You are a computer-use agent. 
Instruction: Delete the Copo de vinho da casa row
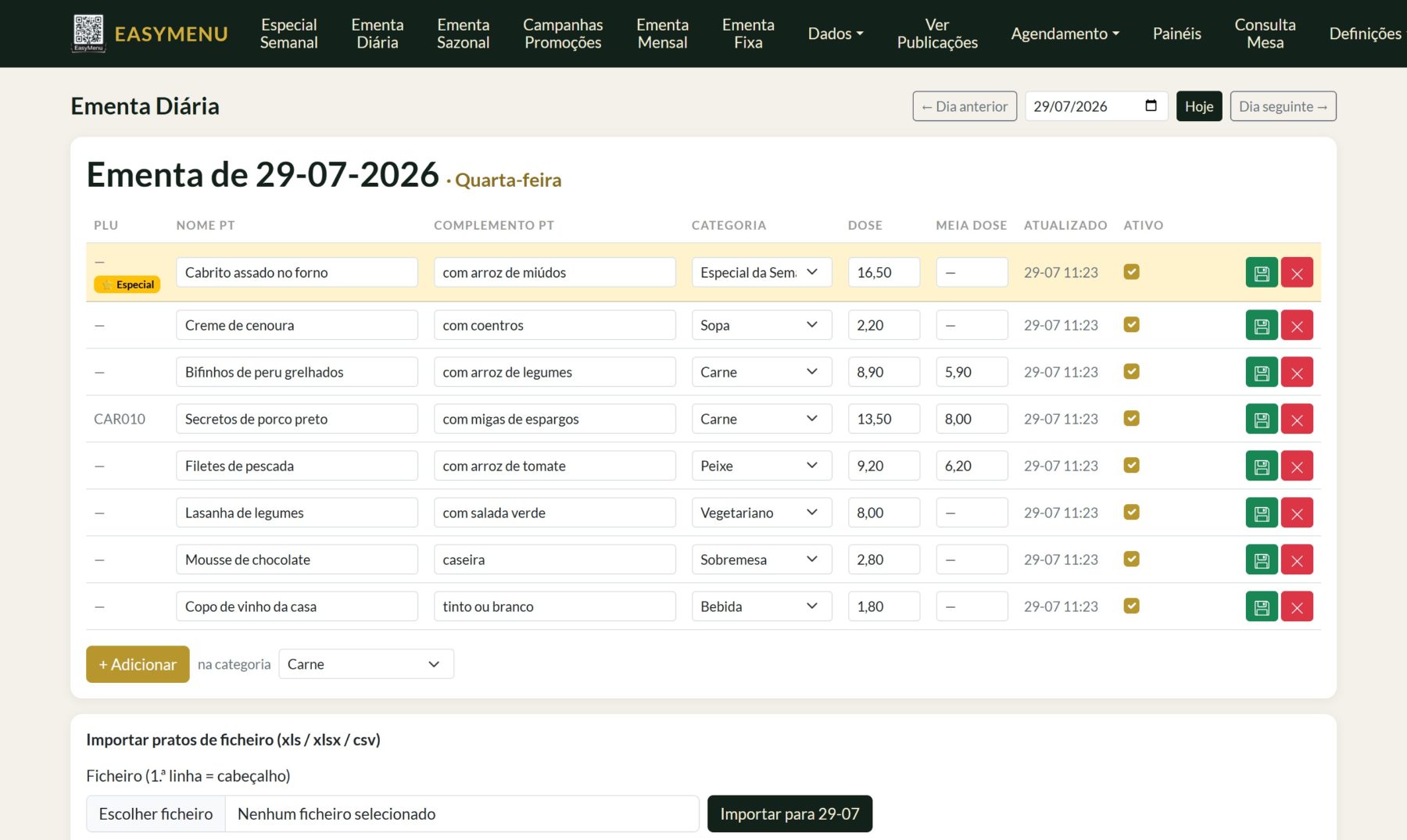point(1297,606)
